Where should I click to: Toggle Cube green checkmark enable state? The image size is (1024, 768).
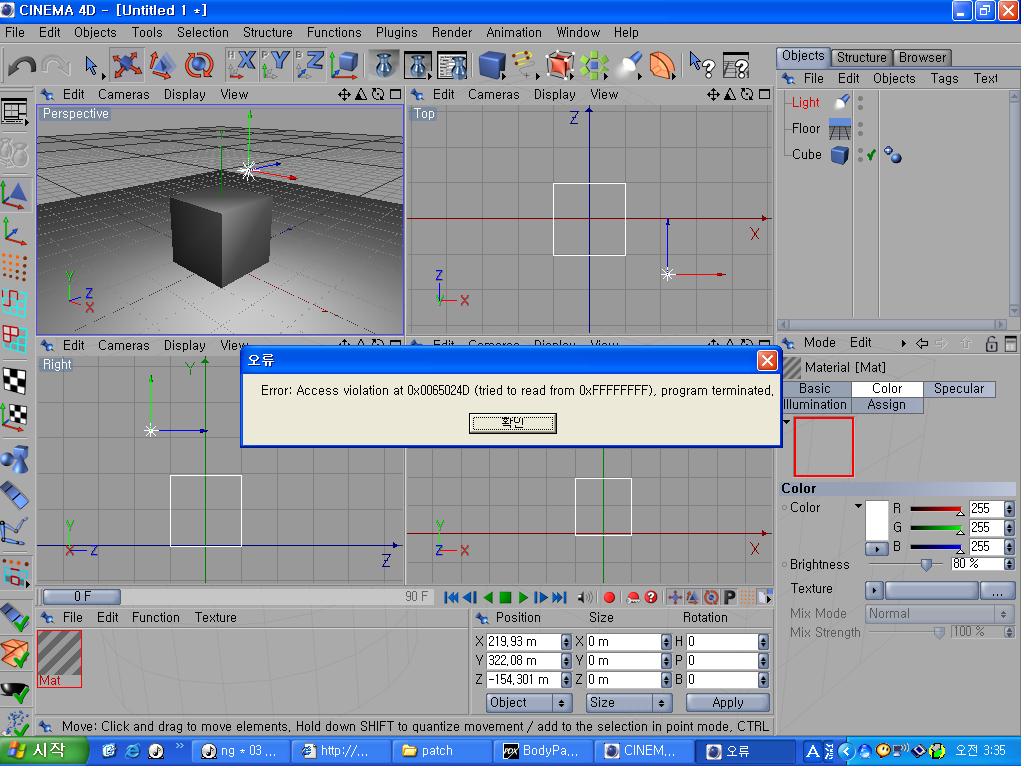click(871, 155)
